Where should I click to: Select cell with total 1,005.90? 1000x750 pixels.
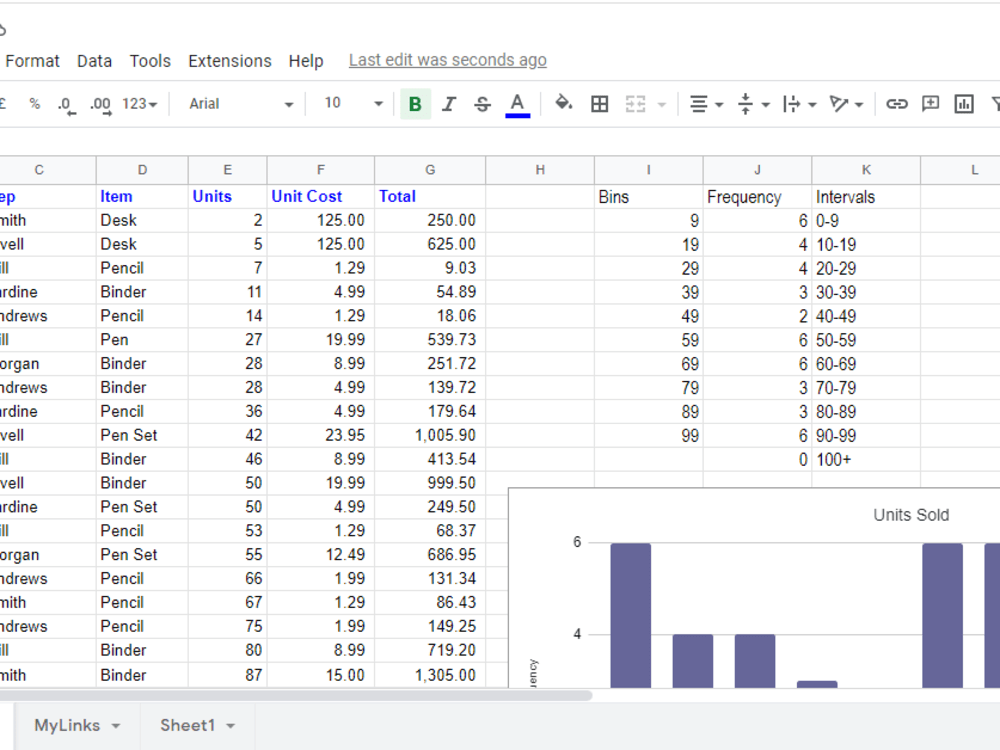(430, 436)
